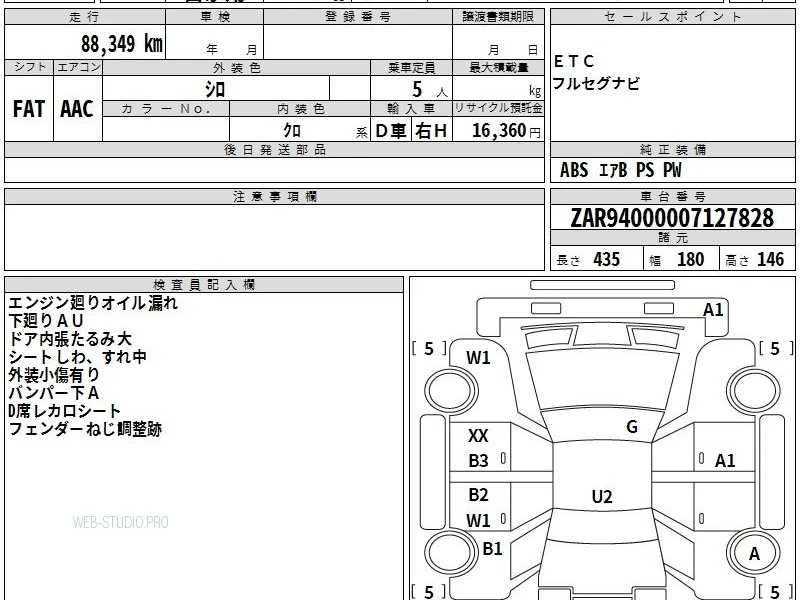800x600 pixels.
Task: Click the セールスポイント section header
Action: pos(672,17)
